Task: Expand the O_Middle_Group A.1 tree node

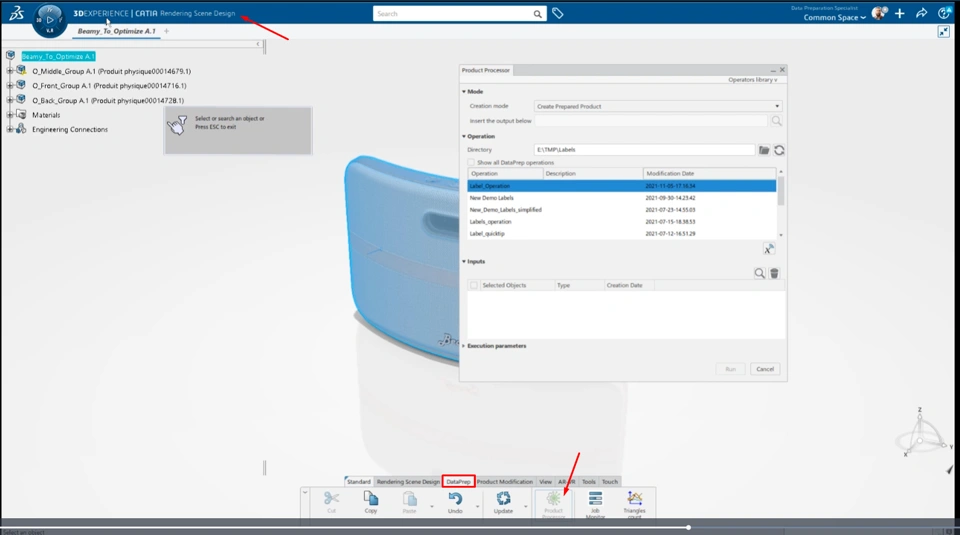Action: [10, 71]
